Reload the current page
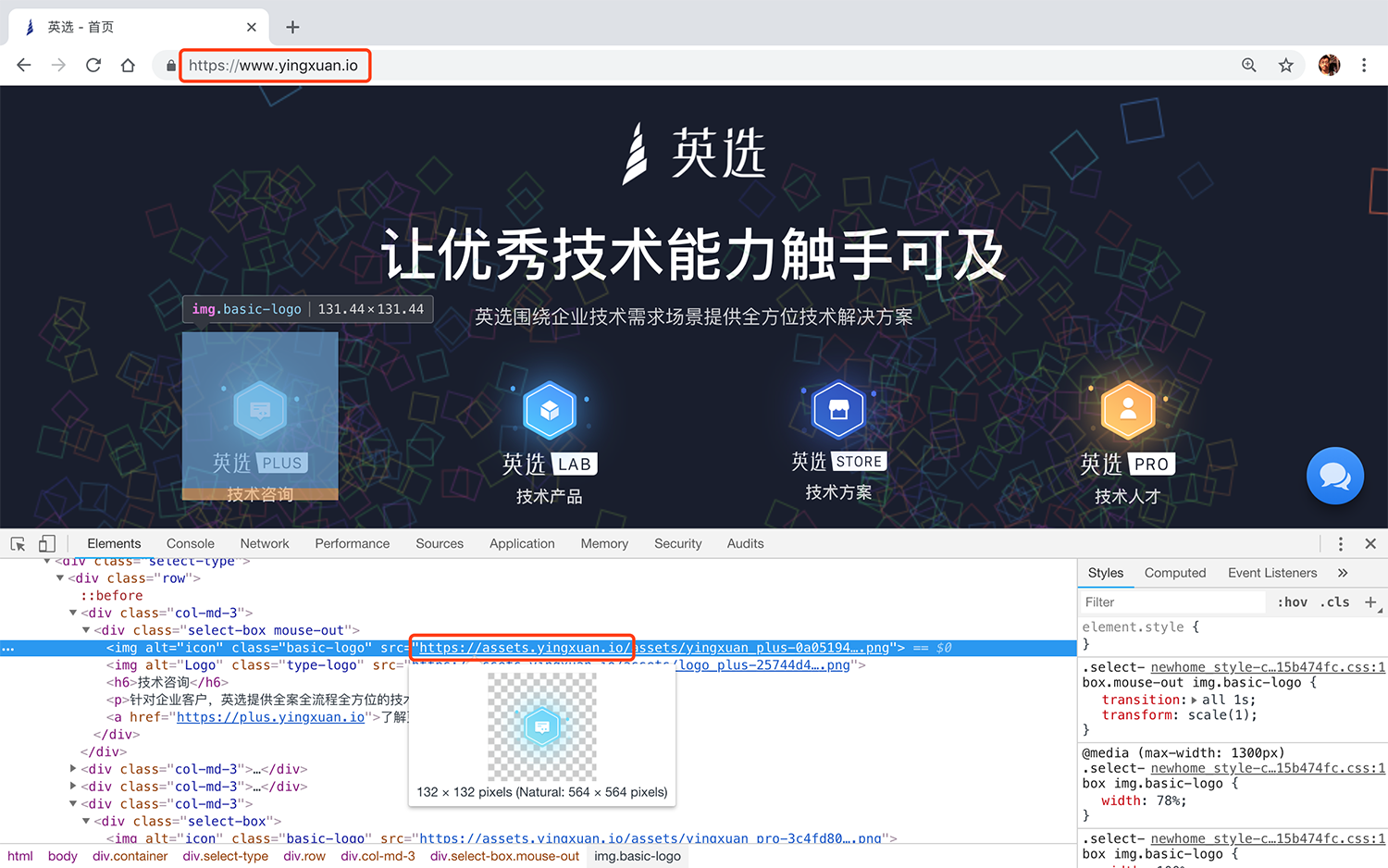The height and width of the screenshot is (868, 1388). [x=93, y=65]
